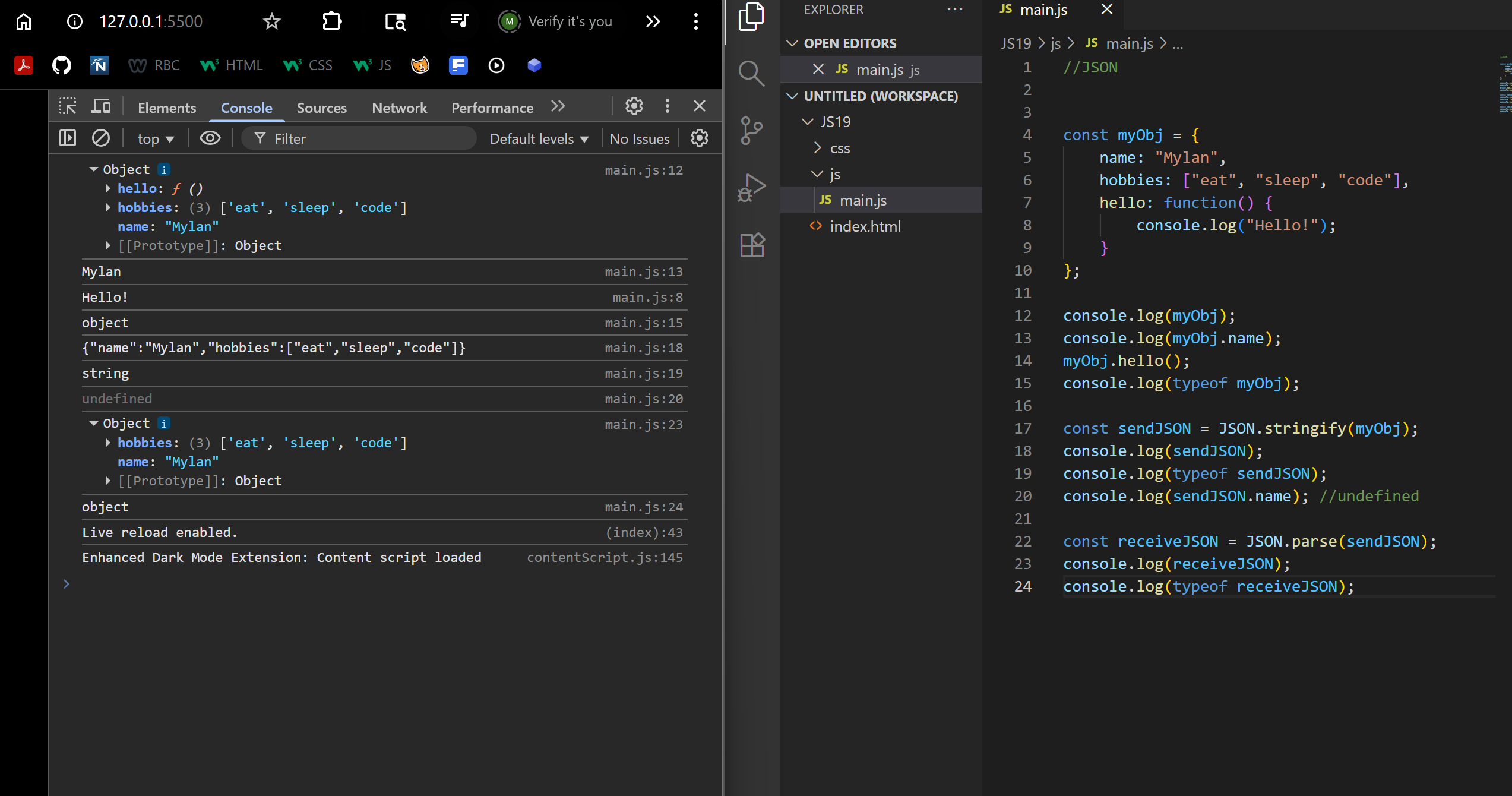Open Run and Debug view icon
The image size is (1512, 796).
click(x=751, y=188)
